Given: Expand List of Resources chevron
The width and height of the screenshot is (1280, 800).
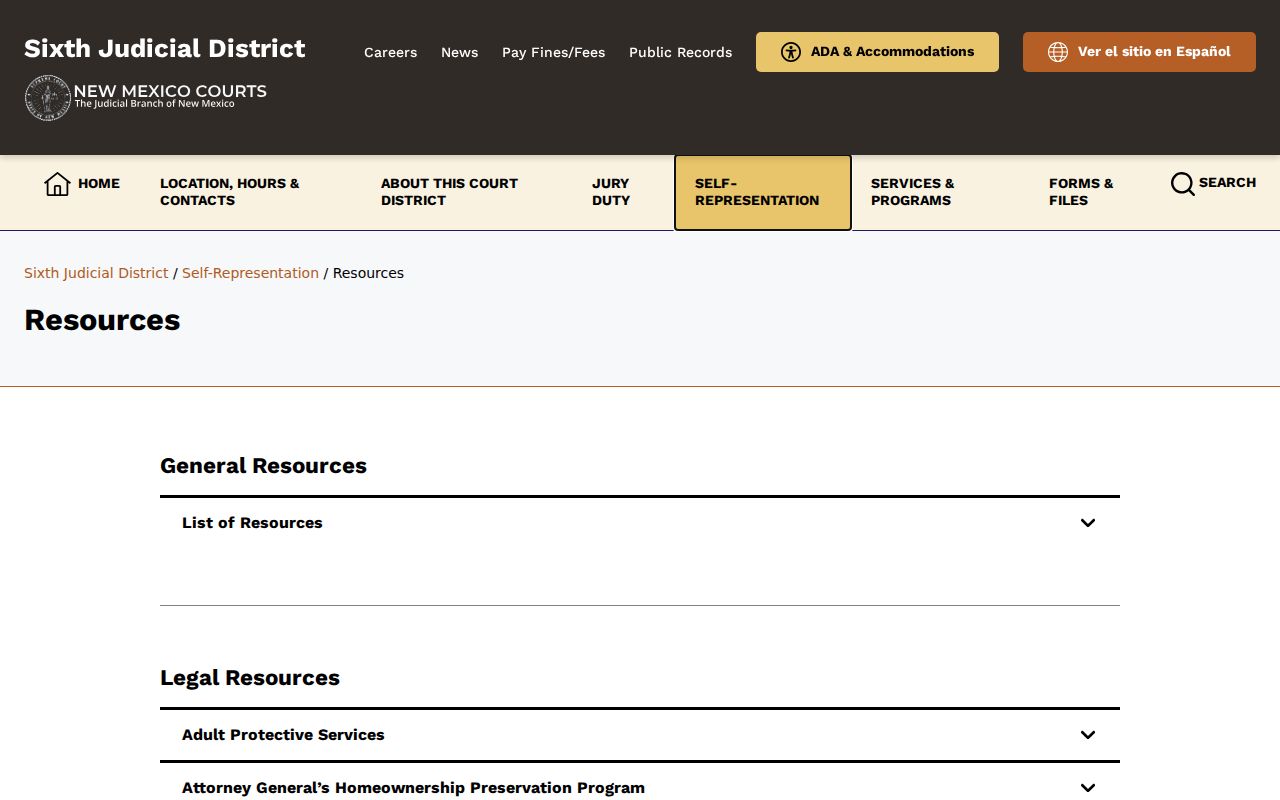Looking at the screenshot, I should tap(1088, 523).
